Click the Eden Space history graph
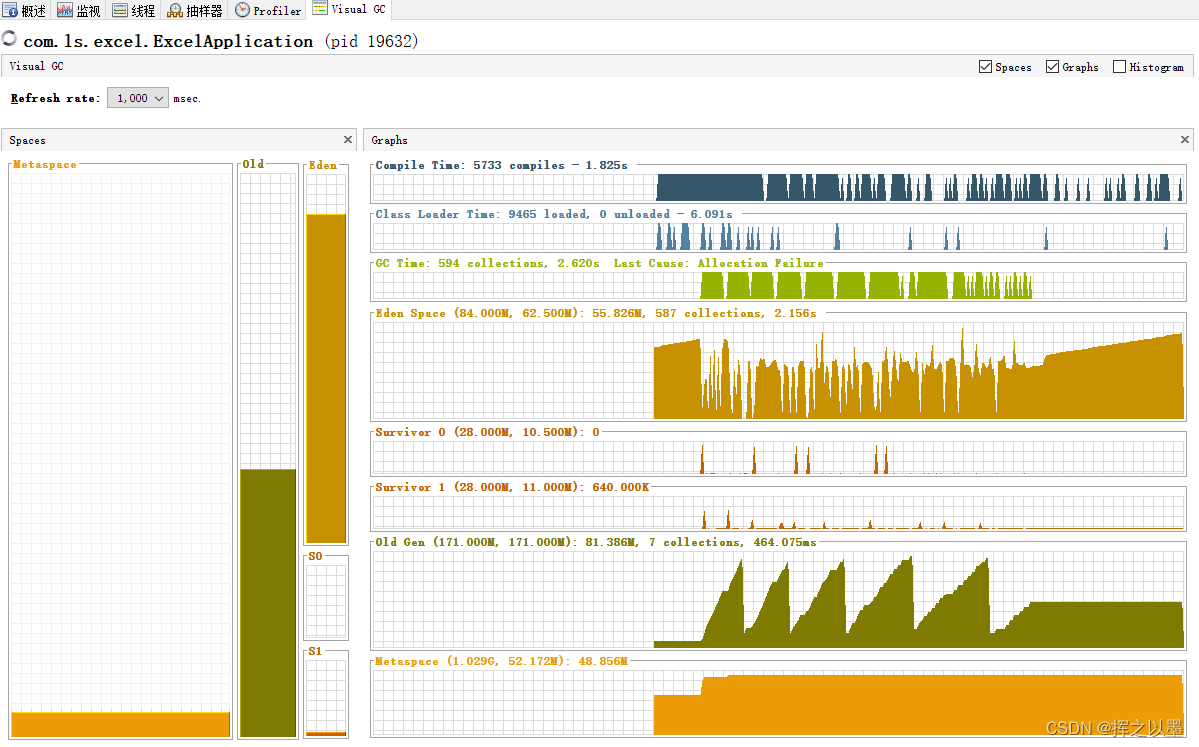 pos(778,370)
